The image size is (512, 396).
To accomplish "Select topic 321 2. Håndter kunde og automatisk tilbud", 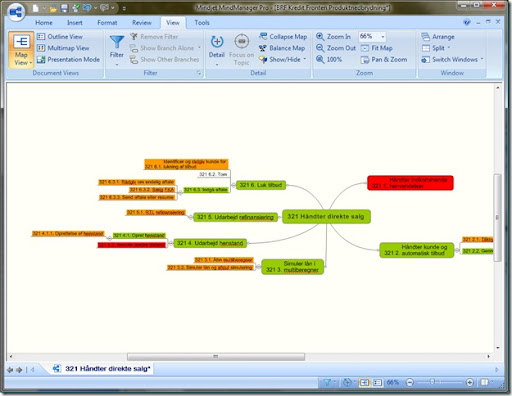I will tap(417, 250).
